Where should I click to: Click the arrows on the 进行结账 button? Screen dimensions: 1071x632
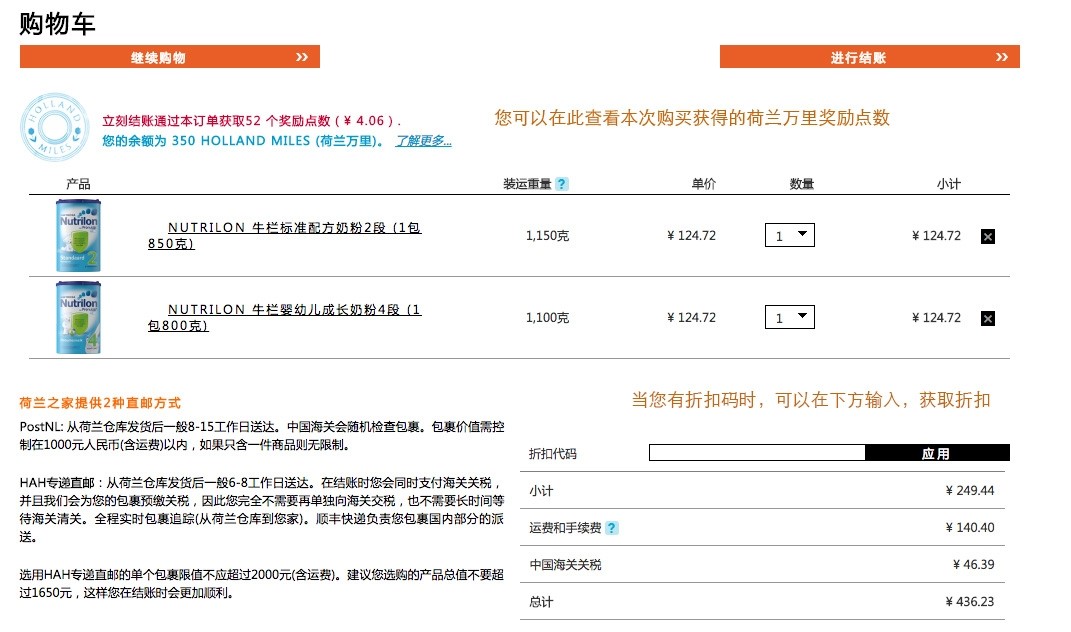[1002, 57]
